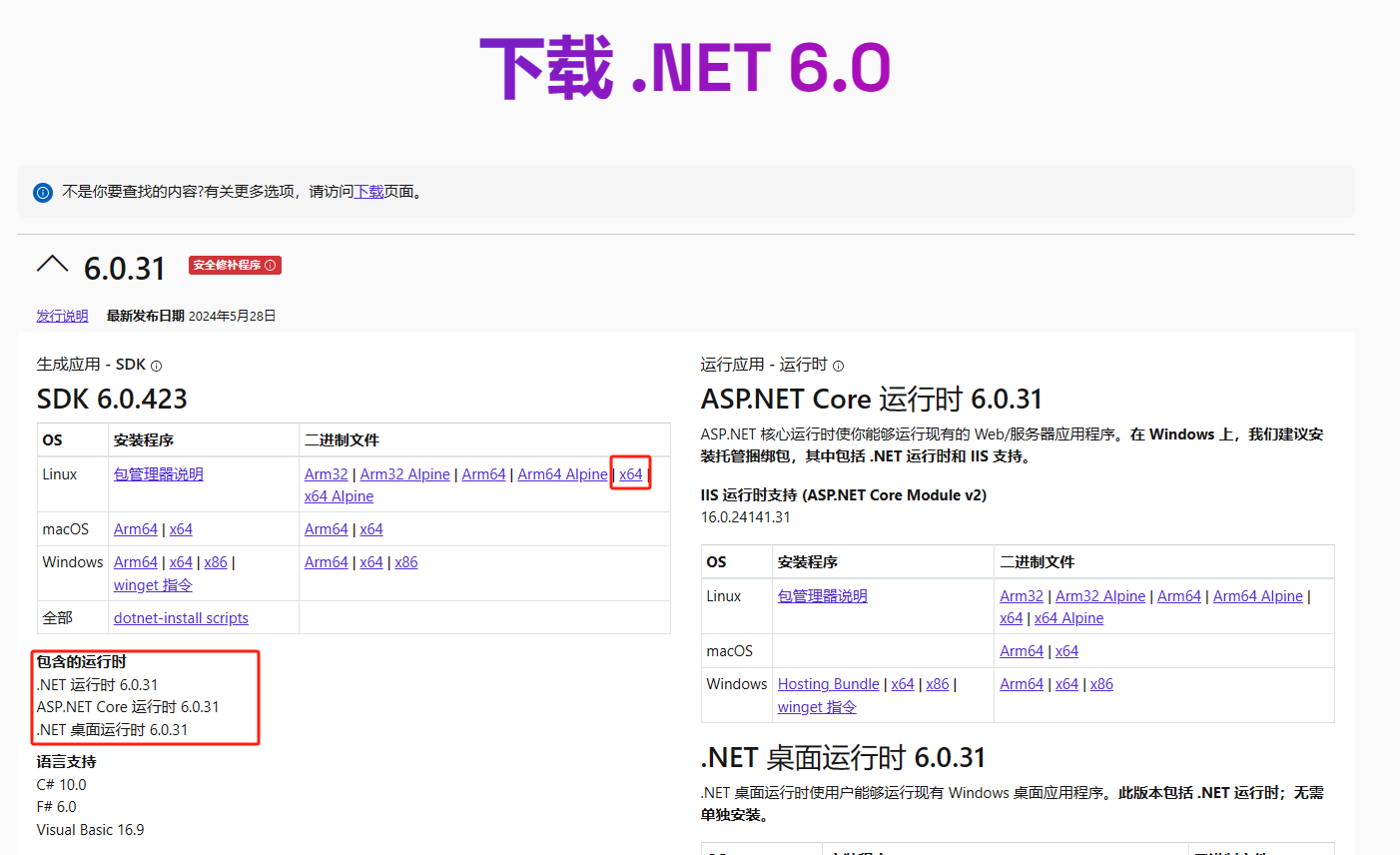
Task: Open ASP.NET Core Windows winget 指令 link
Action: [817, 707]
